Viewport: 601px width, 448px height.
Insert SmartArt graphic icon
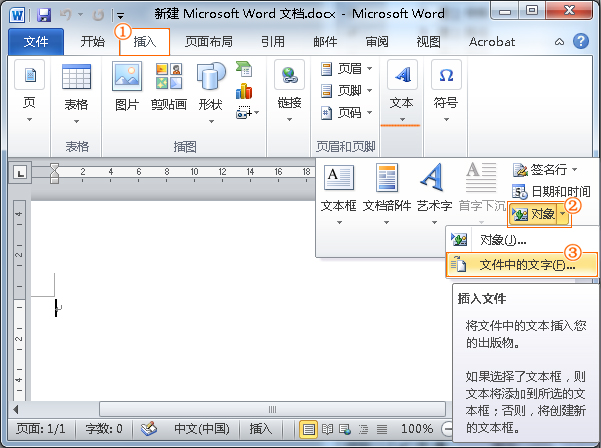click(244, 69)
